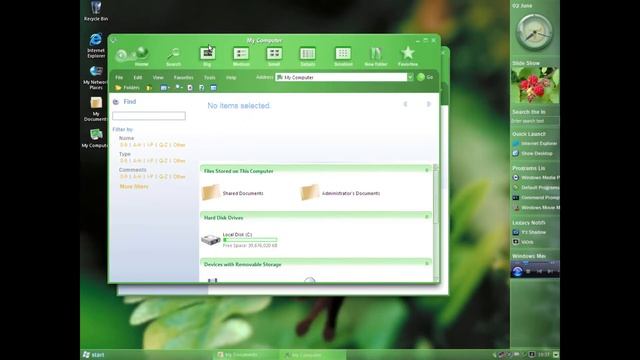Filter Type by Other
This screenshot has width=640, height=360.
click(x=179, y=161)
